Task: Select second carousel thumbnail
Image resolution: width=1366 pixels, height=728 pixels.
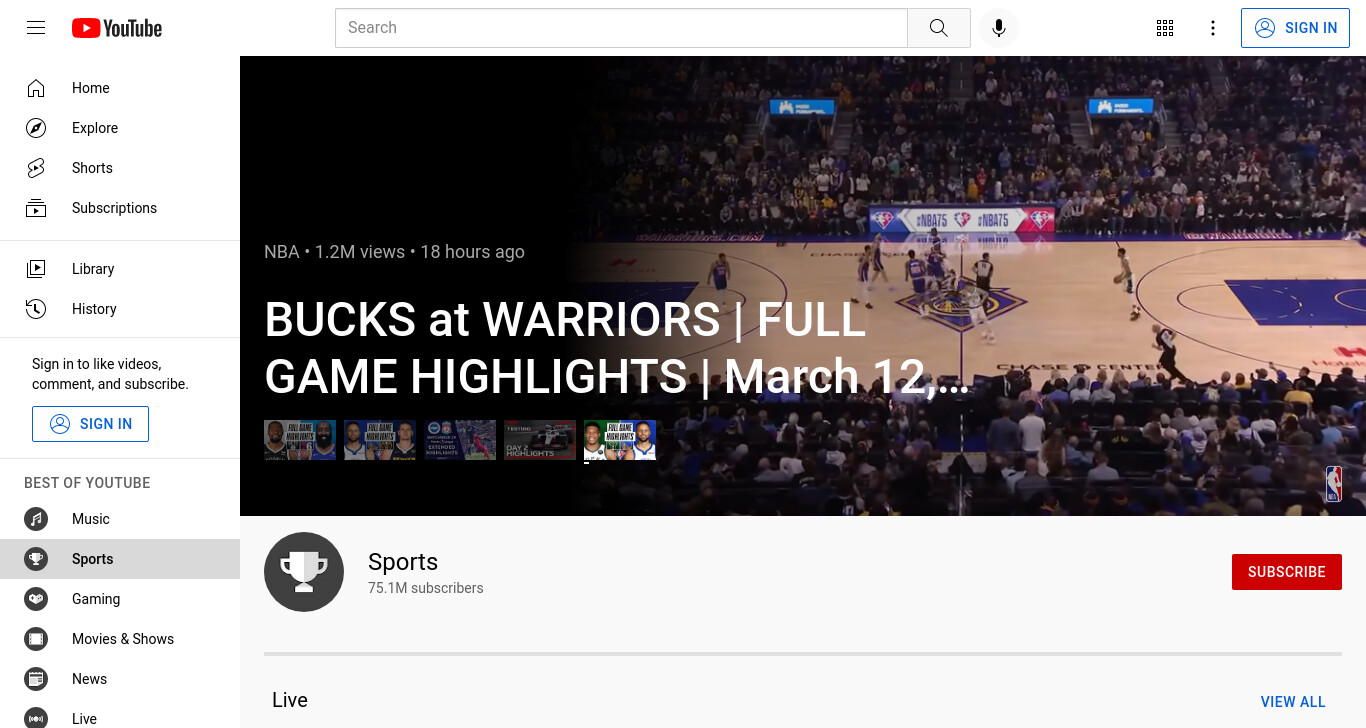Action: 380,440
